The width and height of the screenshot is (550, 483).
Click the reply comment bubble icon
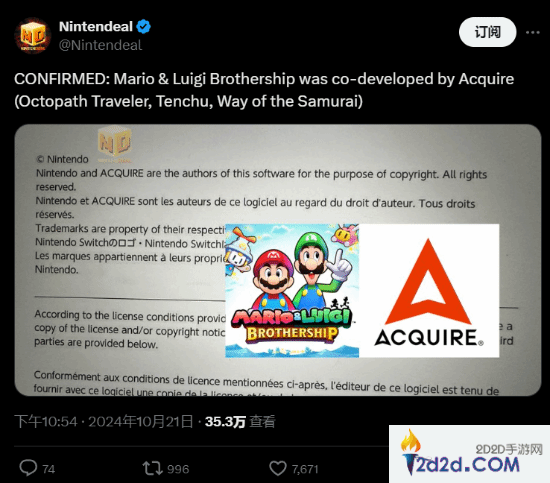click(x=28, y=468)
